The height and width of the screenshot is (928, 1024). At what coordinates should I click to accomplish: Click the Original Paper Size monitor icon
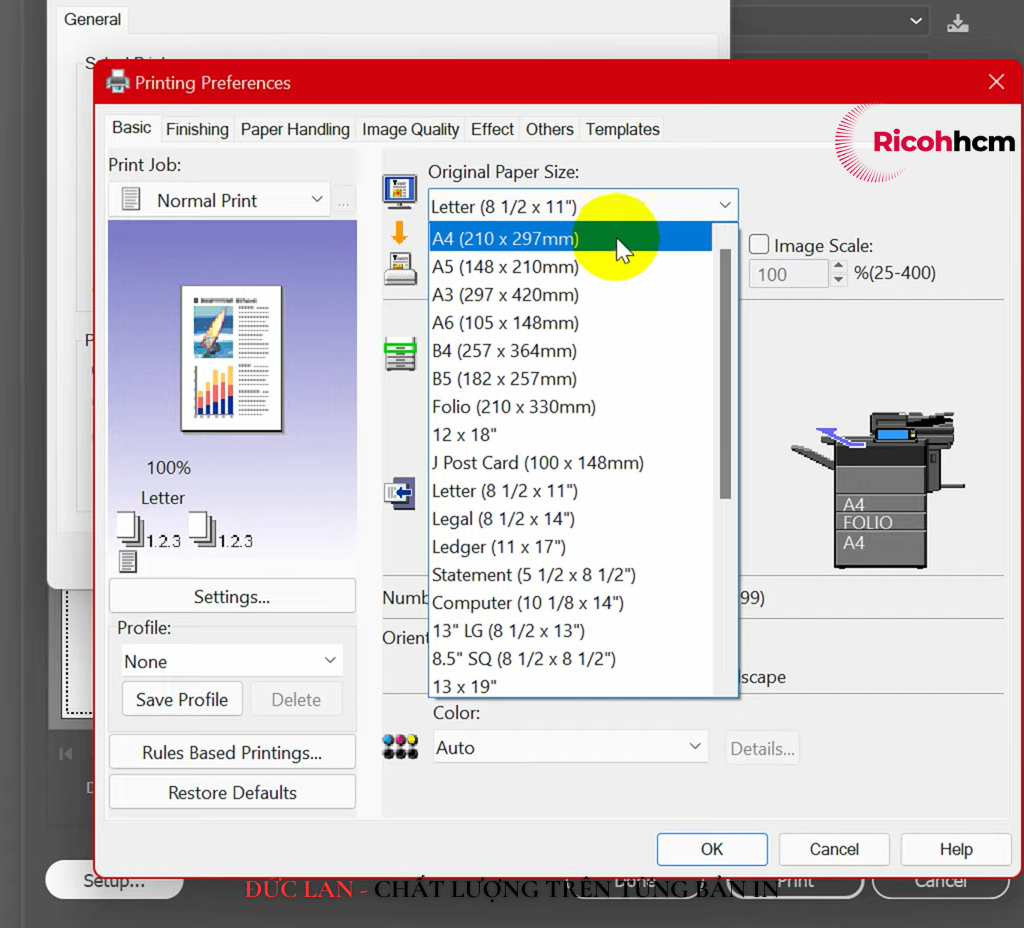tap(400, 190)
